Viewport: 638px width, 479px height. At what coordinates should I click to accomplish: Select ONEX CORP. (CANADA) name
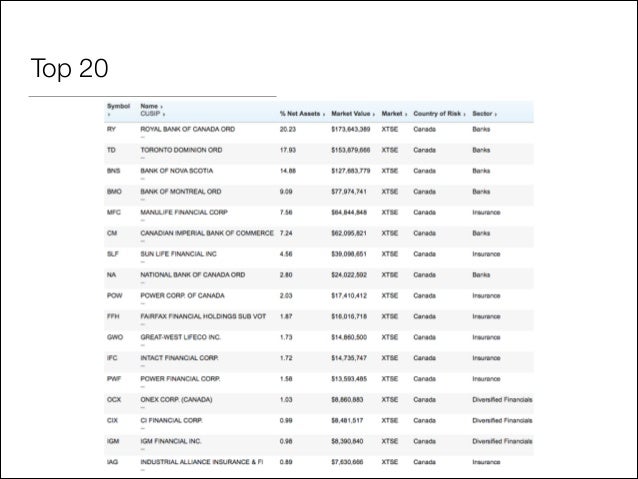(176, 400)
